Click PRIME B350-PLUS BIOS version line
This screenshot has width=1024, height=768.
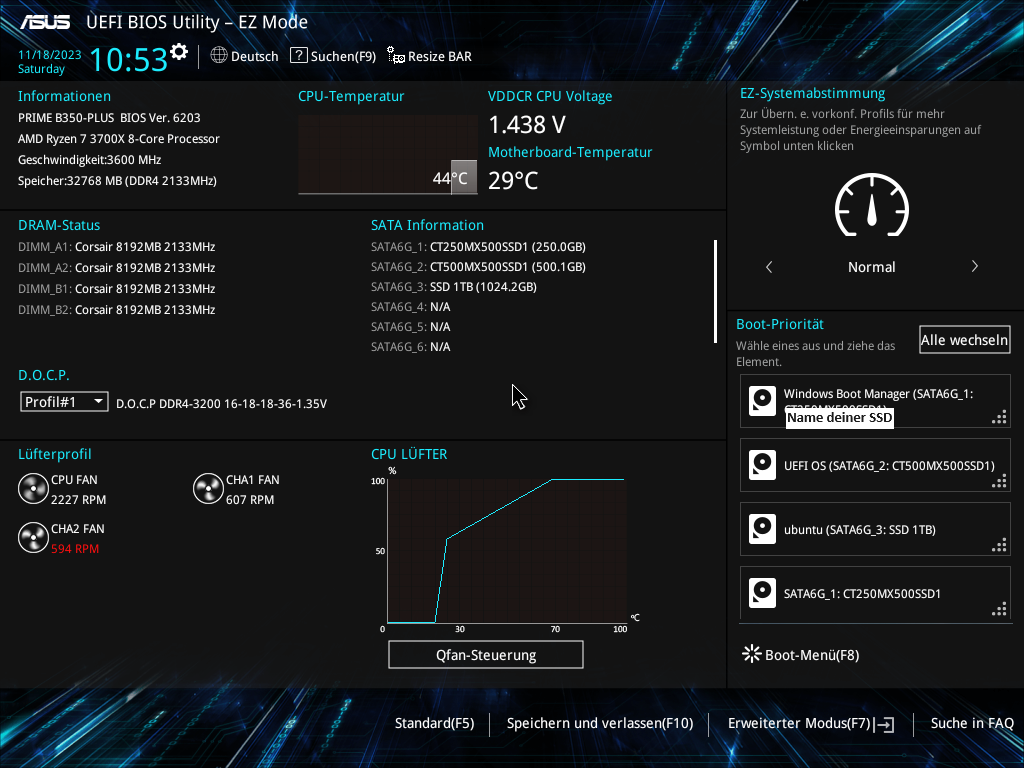point(109,118)
